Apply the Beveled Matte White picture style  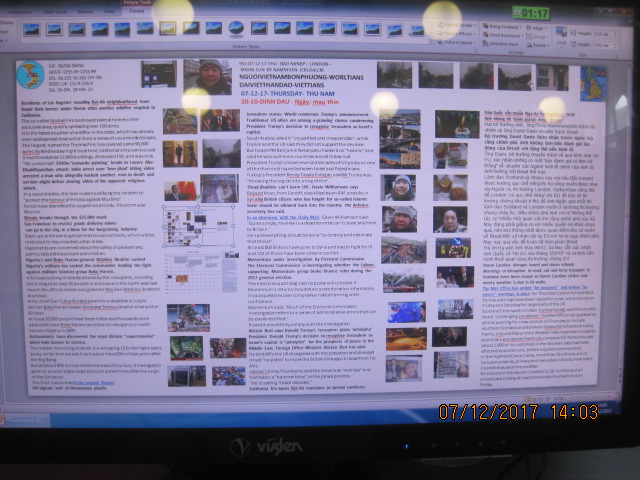point(54,29)
